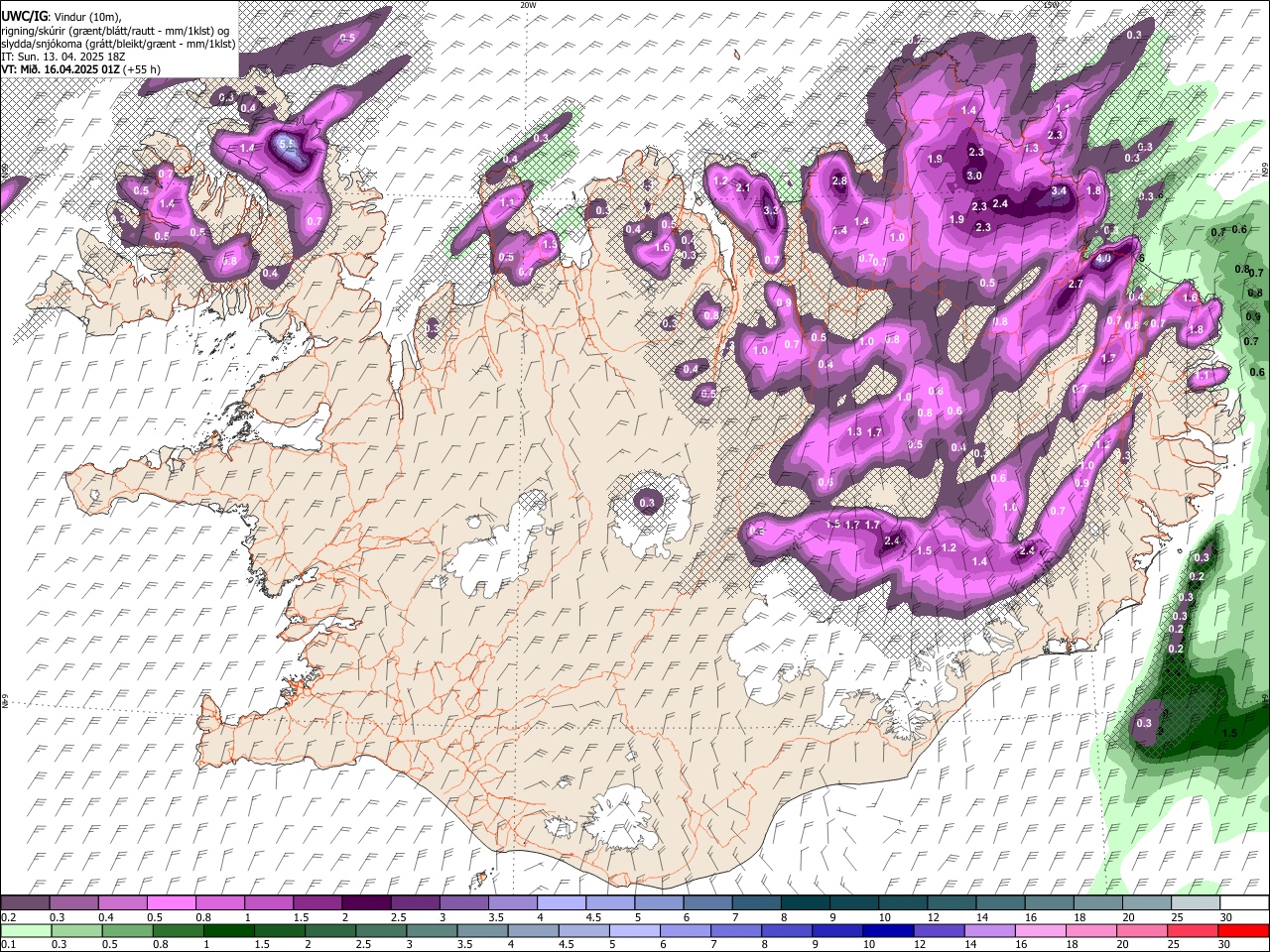This screenshot has width=1270, height=952.
Task: Click the 'UWC/IG: Vindur (10m)' title text
Action: [61, 17]
